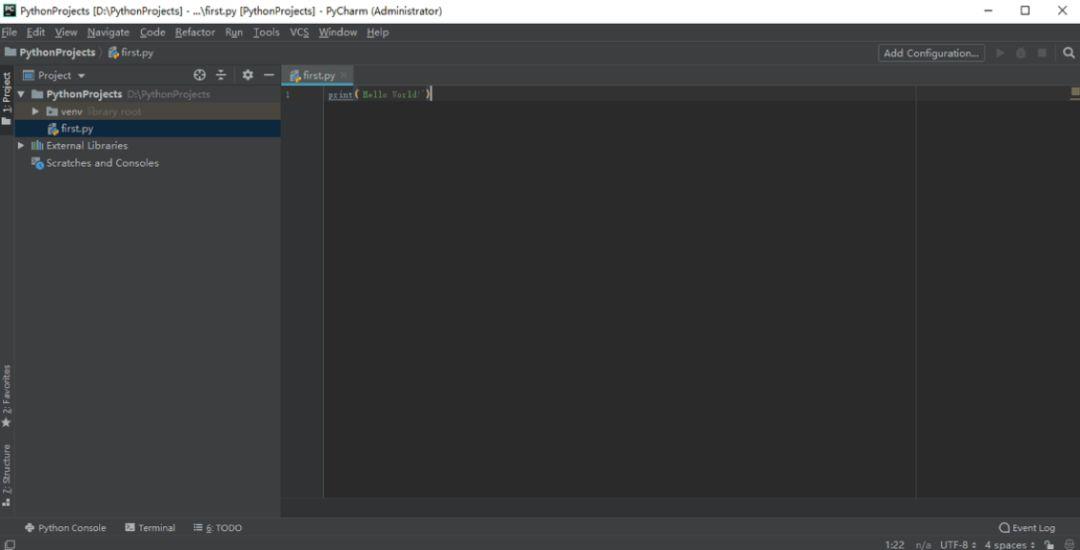Click the venv folder icon
This screenshot has width=1080, height=550.
52,112
